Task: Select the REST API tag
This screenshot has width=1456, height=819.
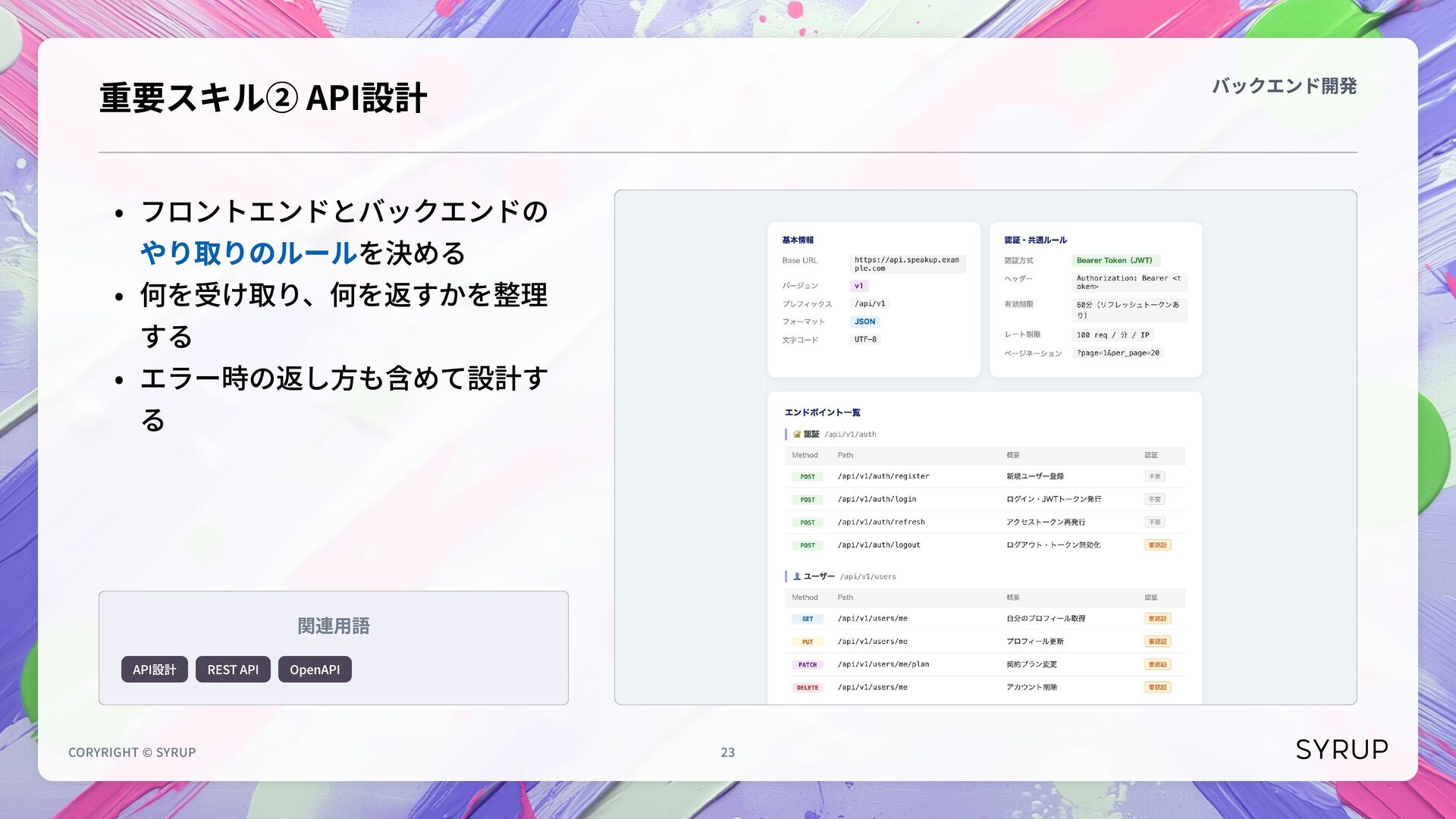Action: point(233,670)
